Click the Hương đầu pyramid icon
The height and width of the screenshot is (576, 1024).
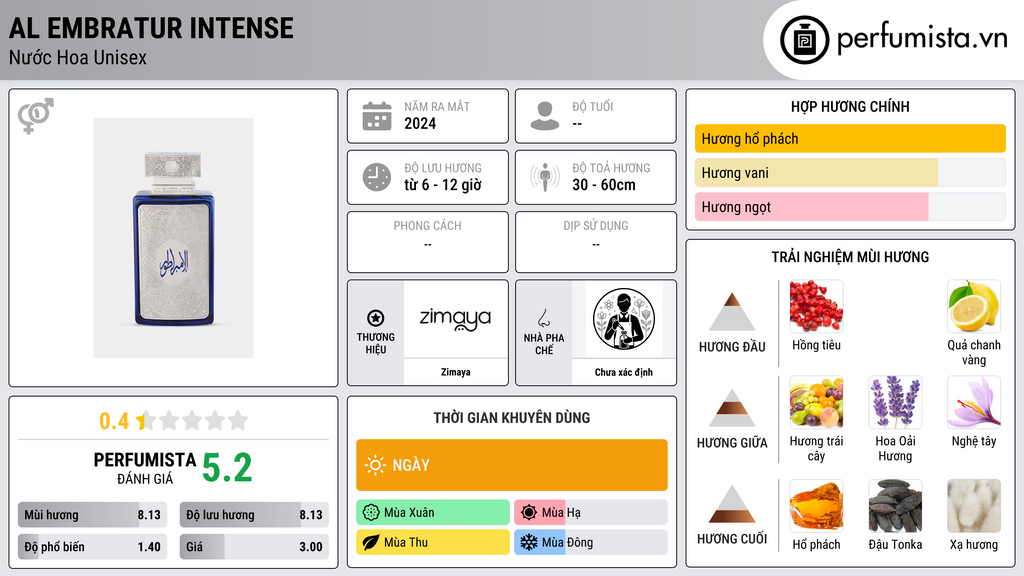[732, 312]
